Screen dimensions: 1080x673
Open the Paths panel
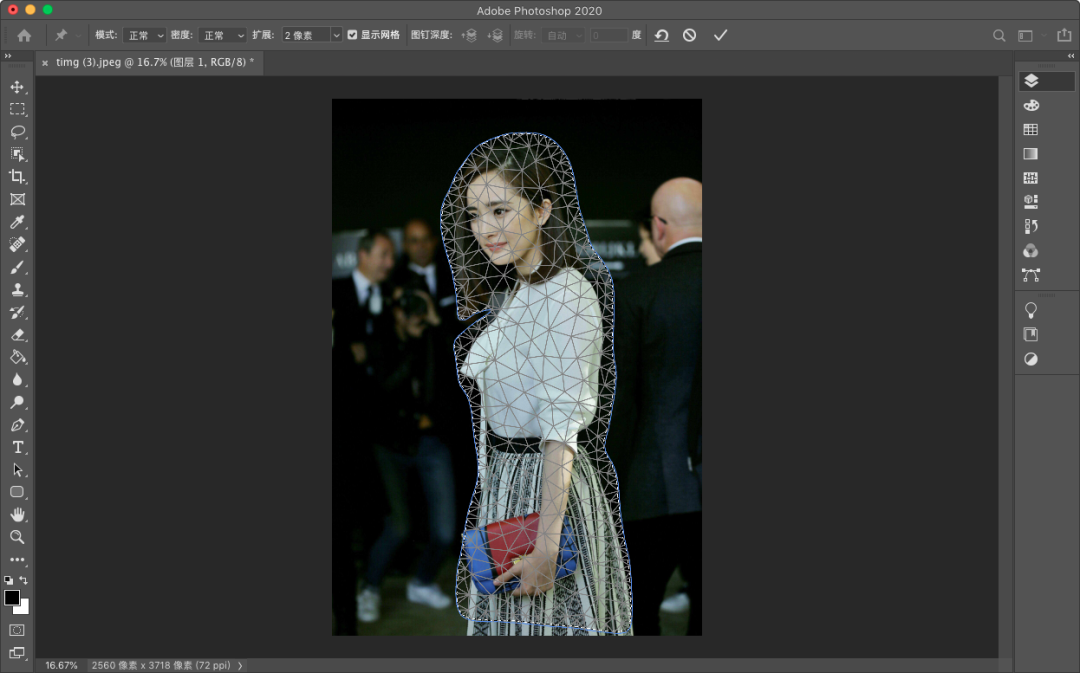click(x=1031, y=275)
